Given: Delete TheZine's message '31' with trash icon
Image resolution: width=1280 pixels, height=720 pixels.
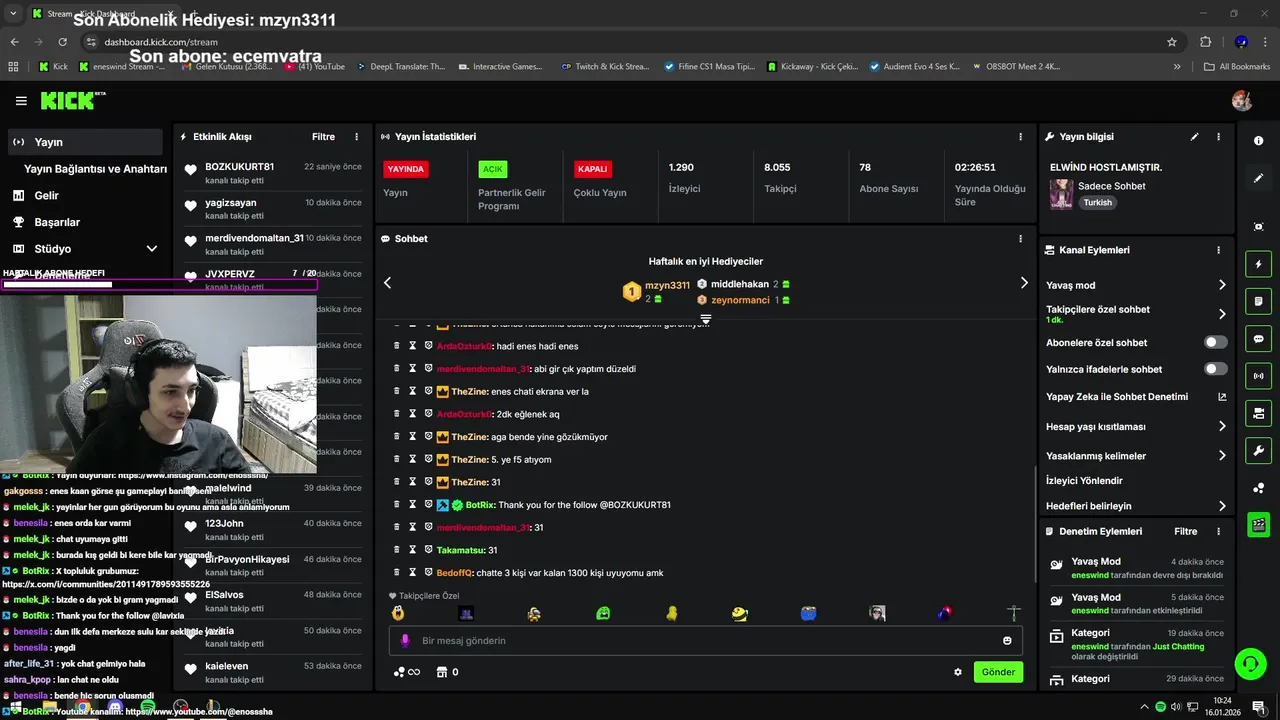Looking at the screenshot, I should pos(396,482).
